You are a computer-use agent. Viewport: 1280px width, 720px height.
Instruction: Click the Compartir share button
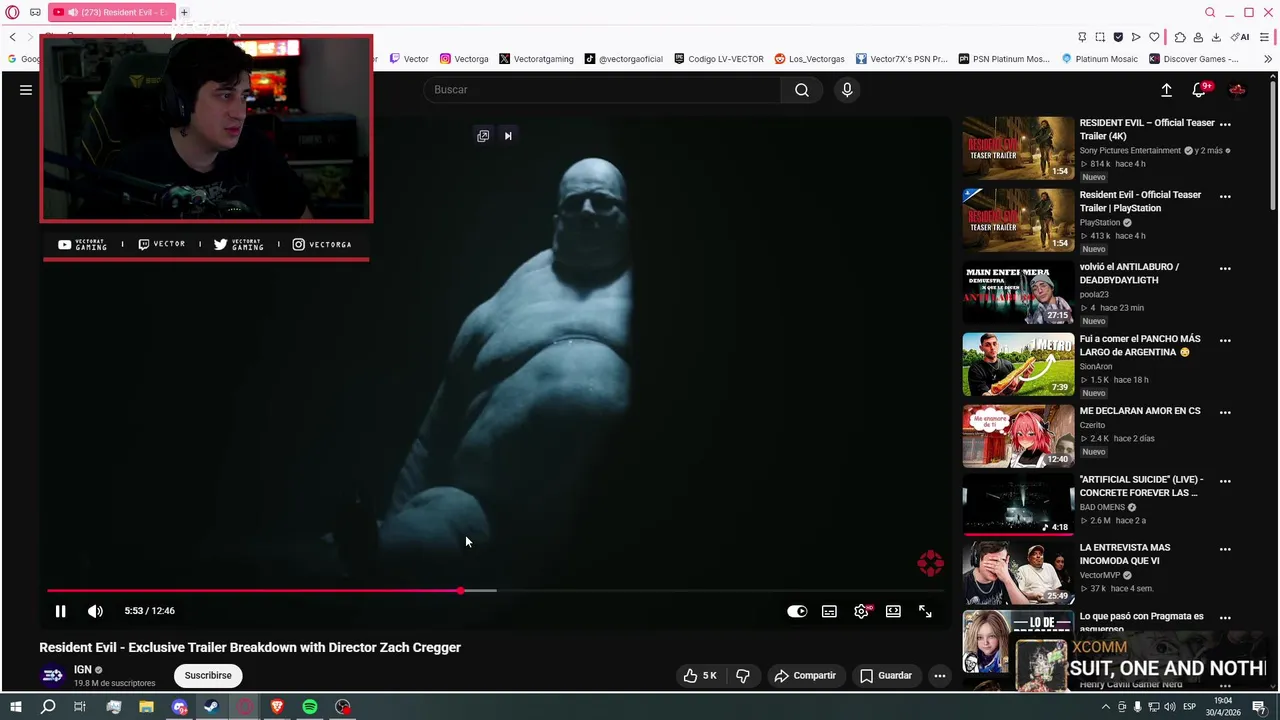[805, 676]
